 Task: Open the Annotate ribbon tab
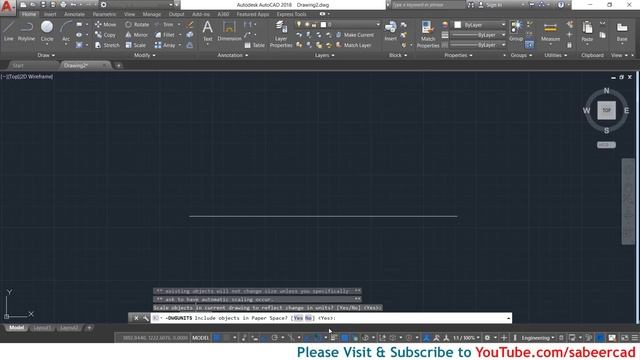(74, 14)
